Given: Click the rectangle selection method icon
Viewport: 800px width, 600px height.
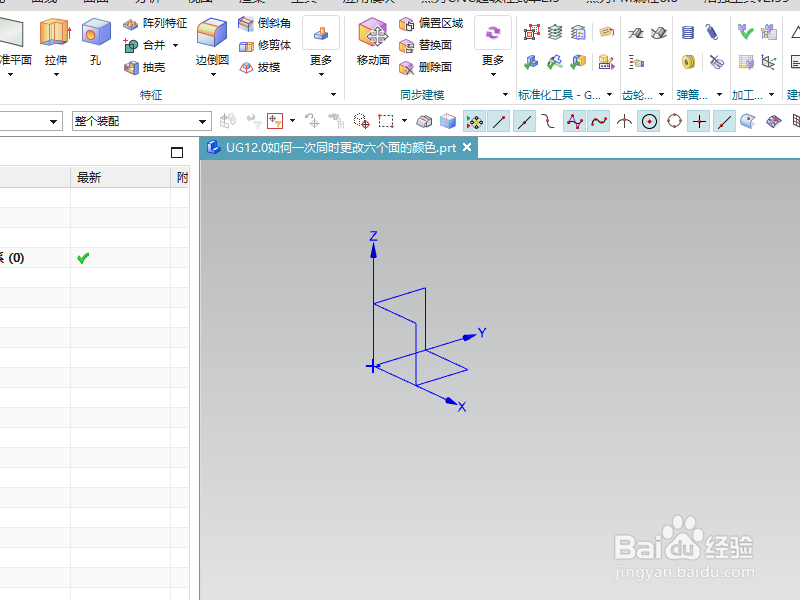Looking at the screenshot, I should click(x=386, y=121).
